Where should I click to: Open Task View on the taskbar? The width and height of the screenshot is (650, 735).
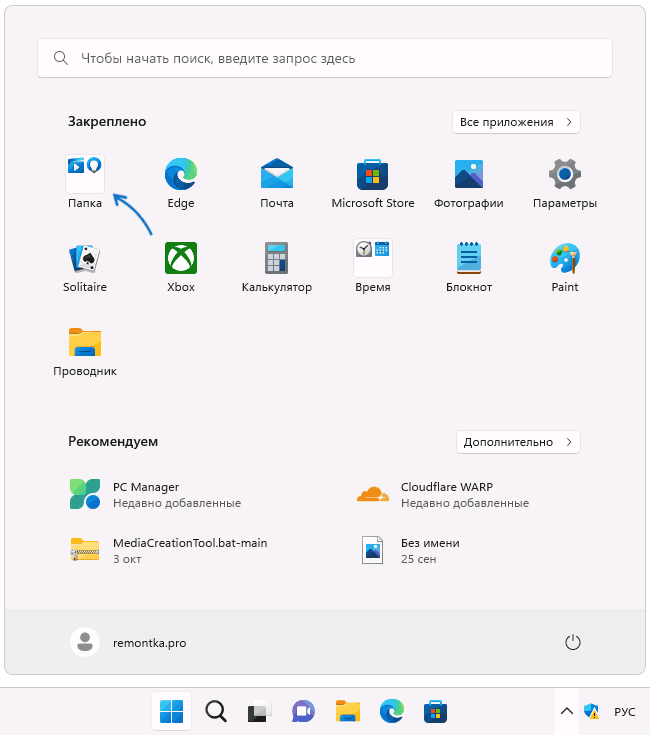[x=259, y=711]
